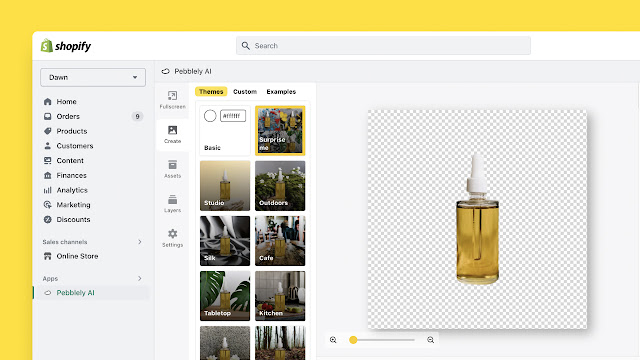Open Pebblely Settings

click(x=172, y=238)
